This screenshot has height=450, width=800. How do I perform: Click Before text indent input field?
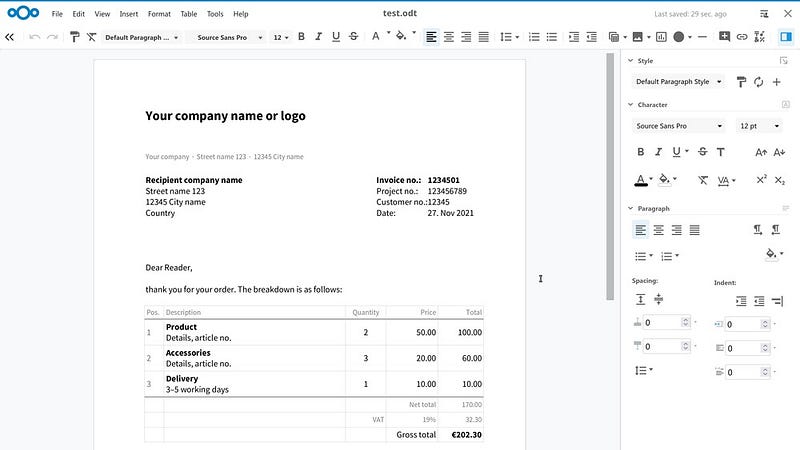coord(748,323)
